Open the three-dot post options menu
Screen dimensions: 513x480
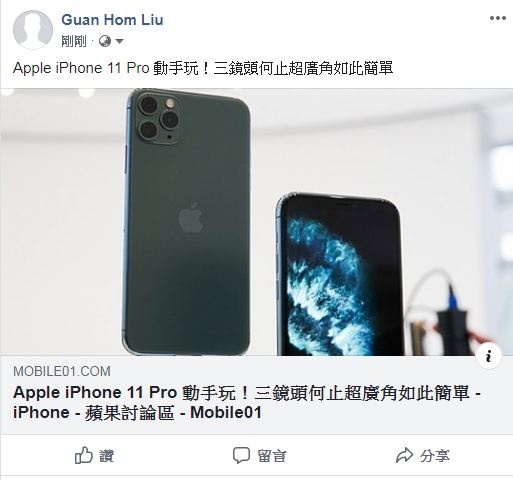click(x=497, y=18)
